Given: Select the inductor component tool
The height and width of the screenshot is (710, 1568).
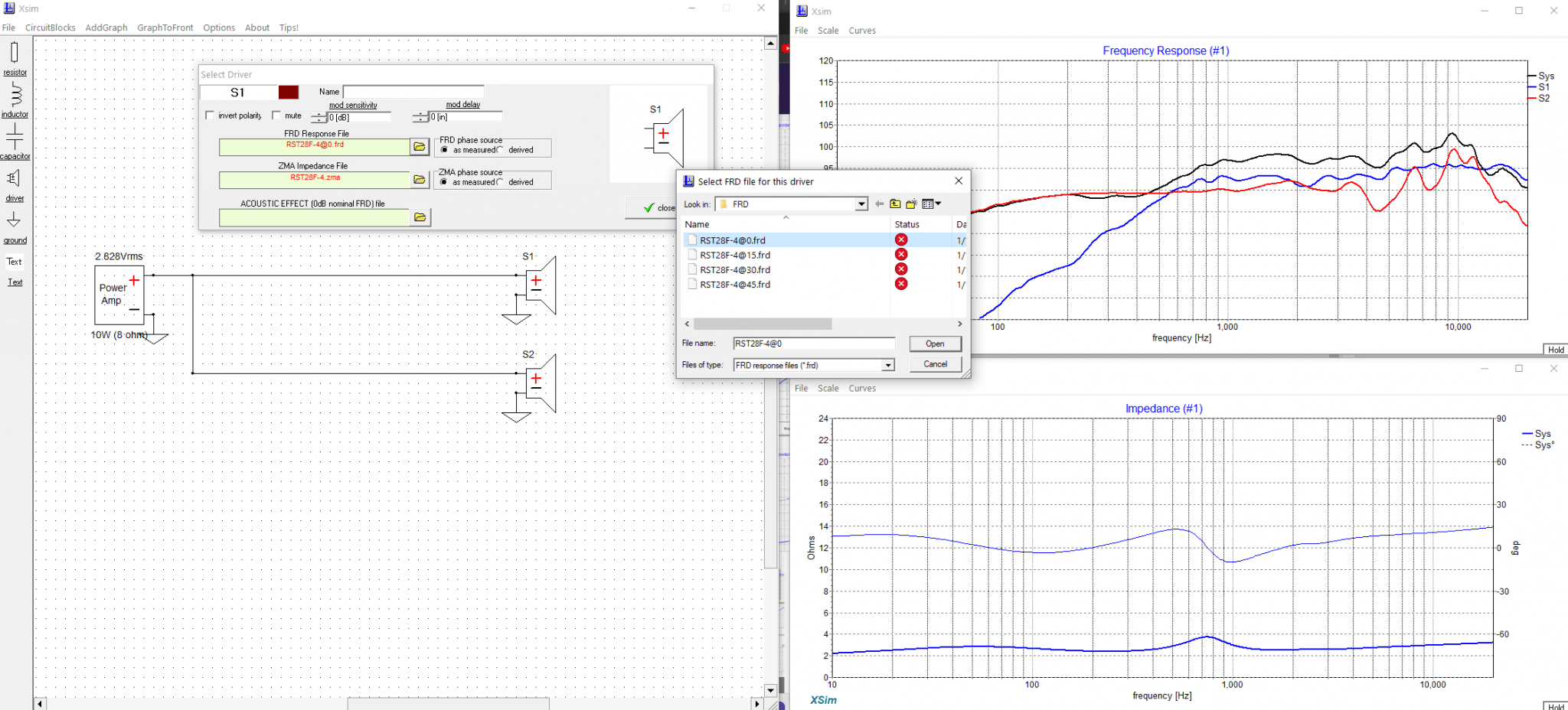Looking at the screenshot, I should coord(15,100).
